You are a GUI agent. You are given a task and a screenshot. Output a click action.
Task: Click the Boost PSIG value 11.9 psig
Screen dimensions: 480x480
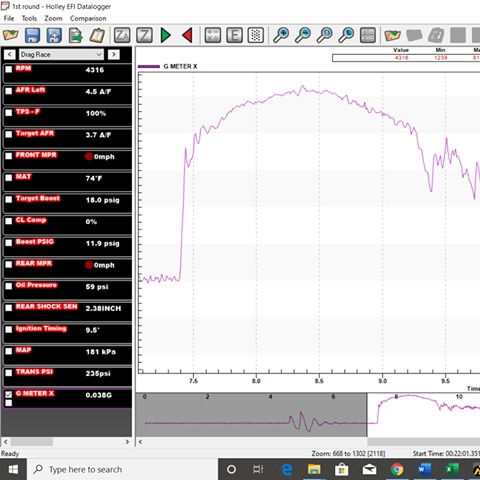coord(102,243)
